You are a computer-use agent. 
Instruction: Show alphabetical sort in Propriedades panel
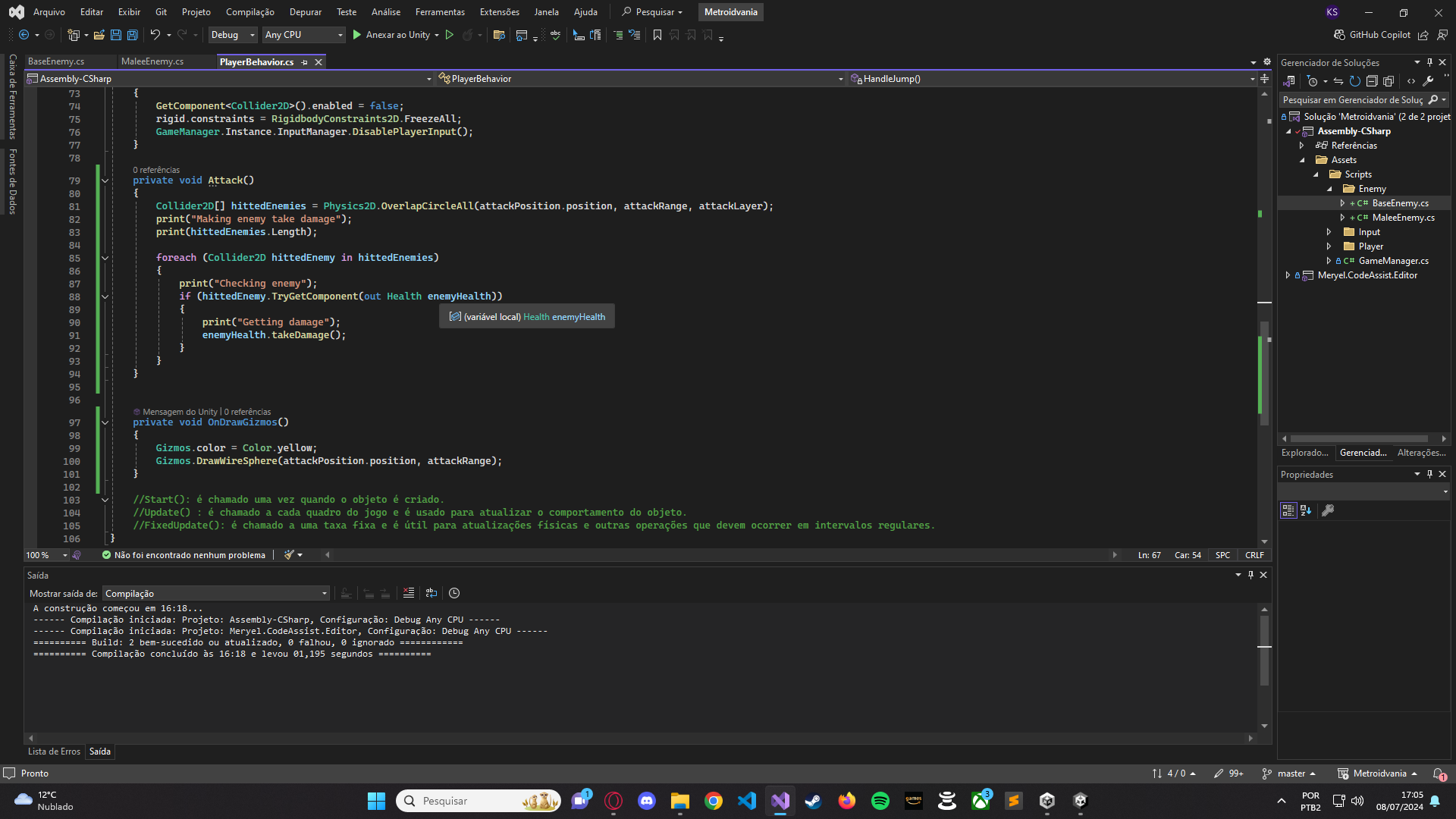click(1306, 510)
